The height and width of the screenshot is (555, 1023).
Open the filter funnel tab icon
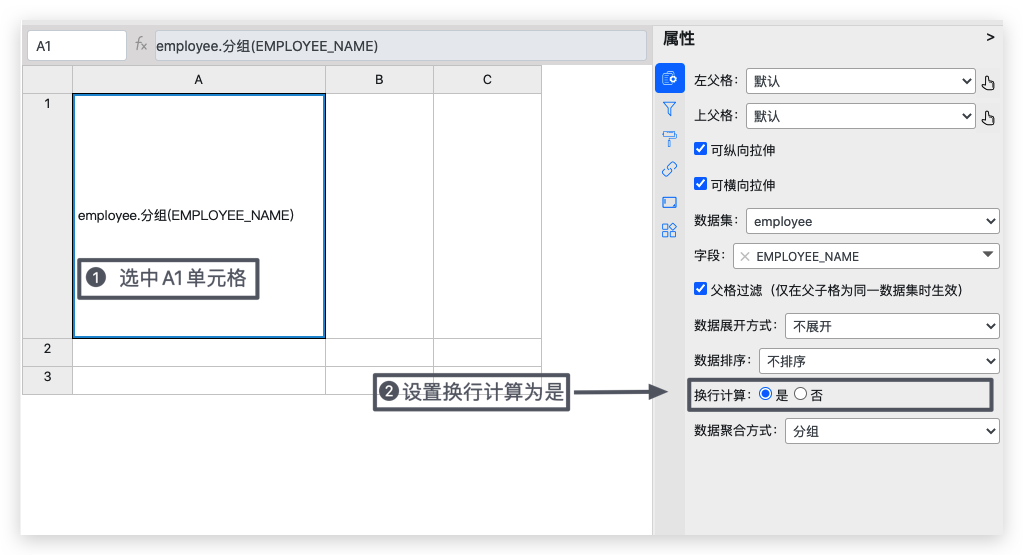(669, 109)
